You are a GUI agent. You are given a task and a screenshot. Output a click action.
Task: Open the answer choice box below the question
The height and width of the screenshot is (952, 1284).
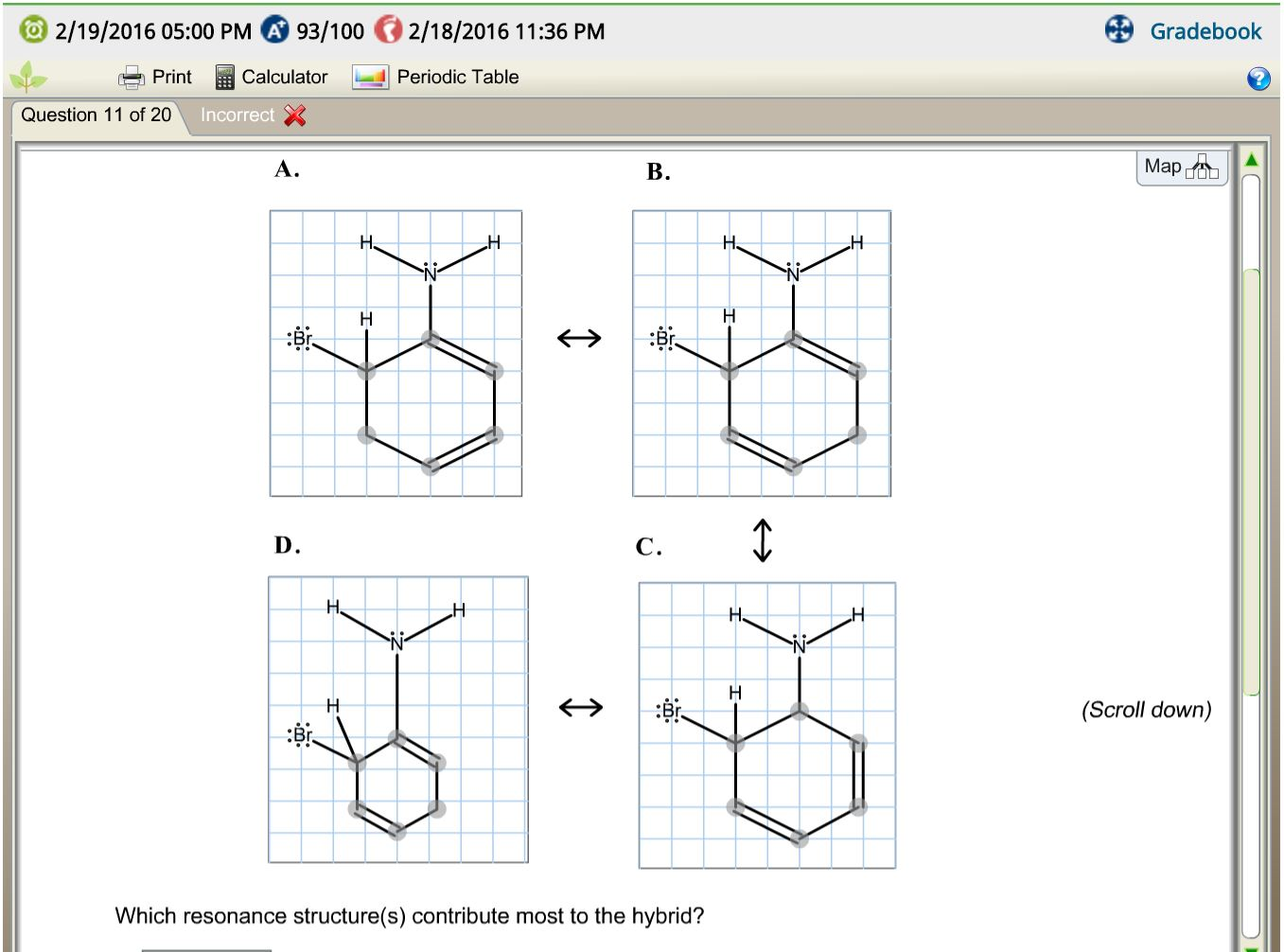tap(206, 948)
